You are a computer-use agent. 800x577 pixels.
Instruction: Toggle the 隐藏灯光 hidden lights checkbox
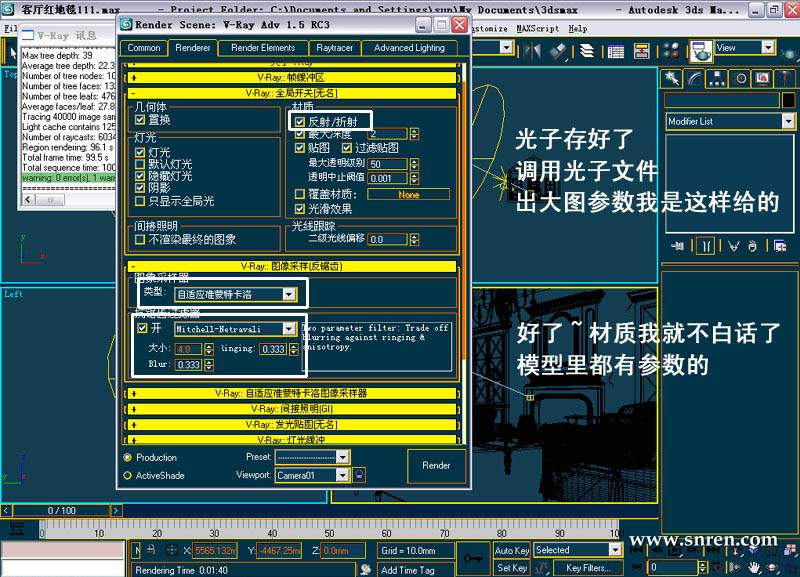pyautogui.click(x=140, y=175)
